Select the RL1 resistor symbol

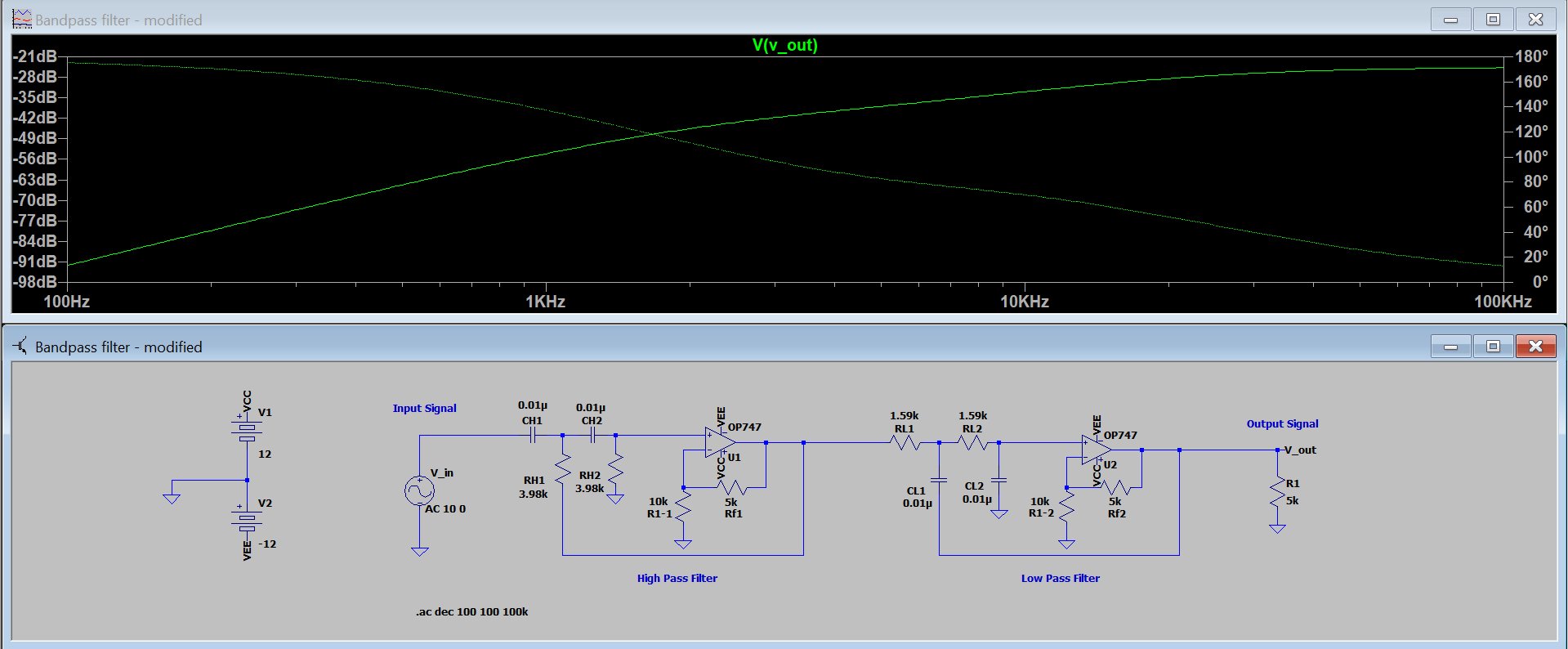(x=905, y=443)
